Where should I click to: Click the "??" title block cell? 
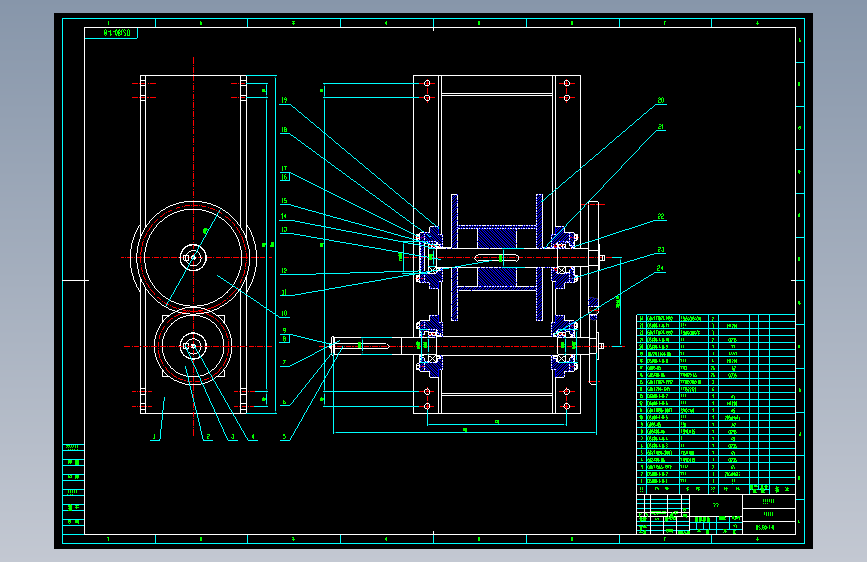coord(716,505)
